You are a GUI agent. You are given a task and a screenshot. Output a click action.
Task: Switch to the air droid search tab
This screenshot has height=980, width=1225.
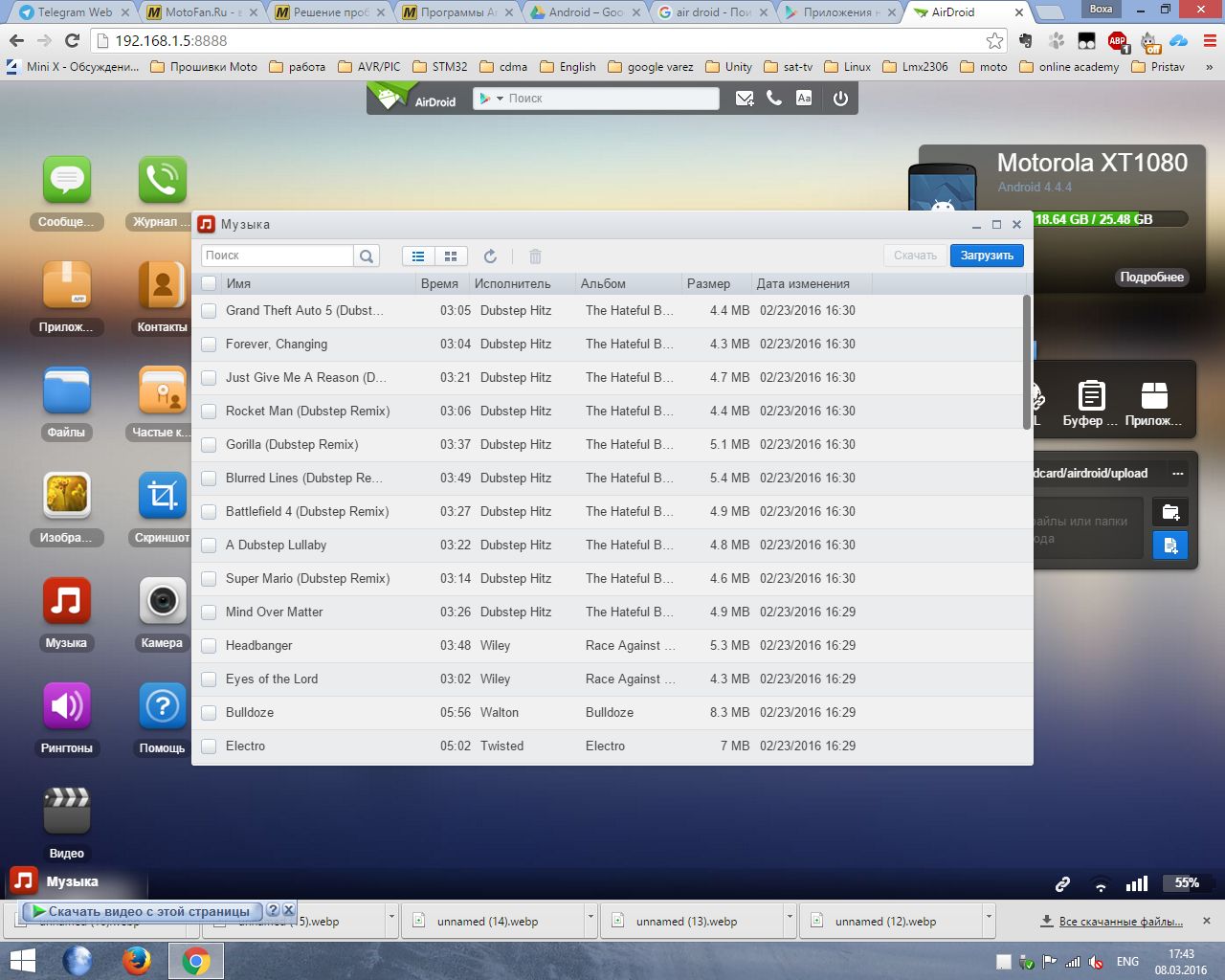(x=713, y=12)
